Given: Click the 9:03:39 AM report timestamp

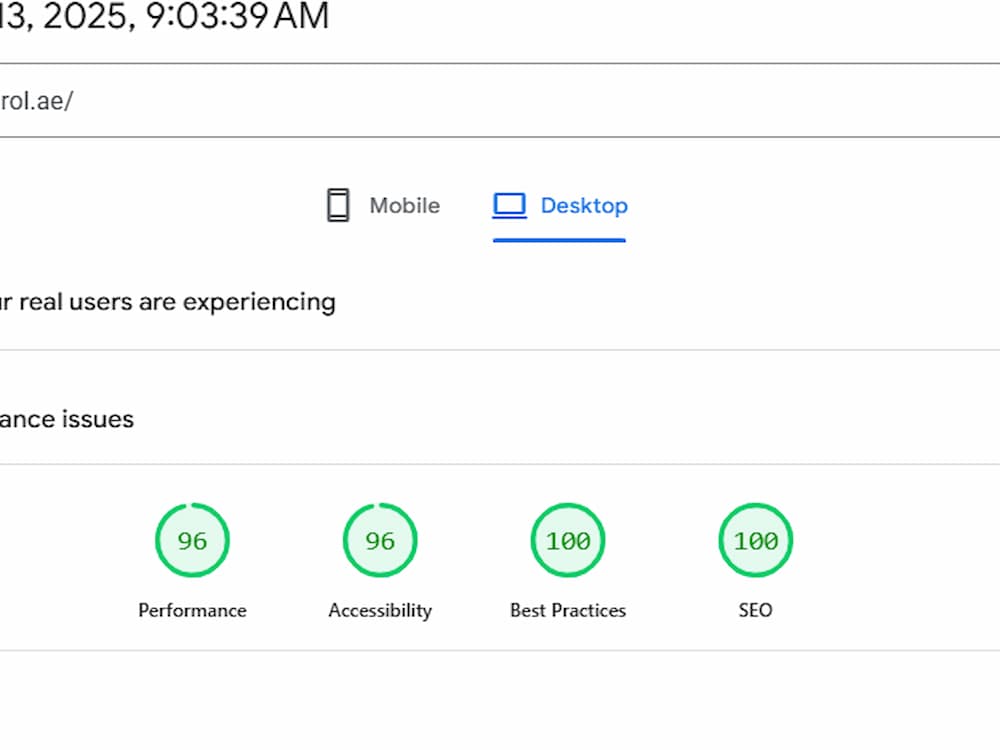Looking at the screenshot, I should tap(165, 16).
